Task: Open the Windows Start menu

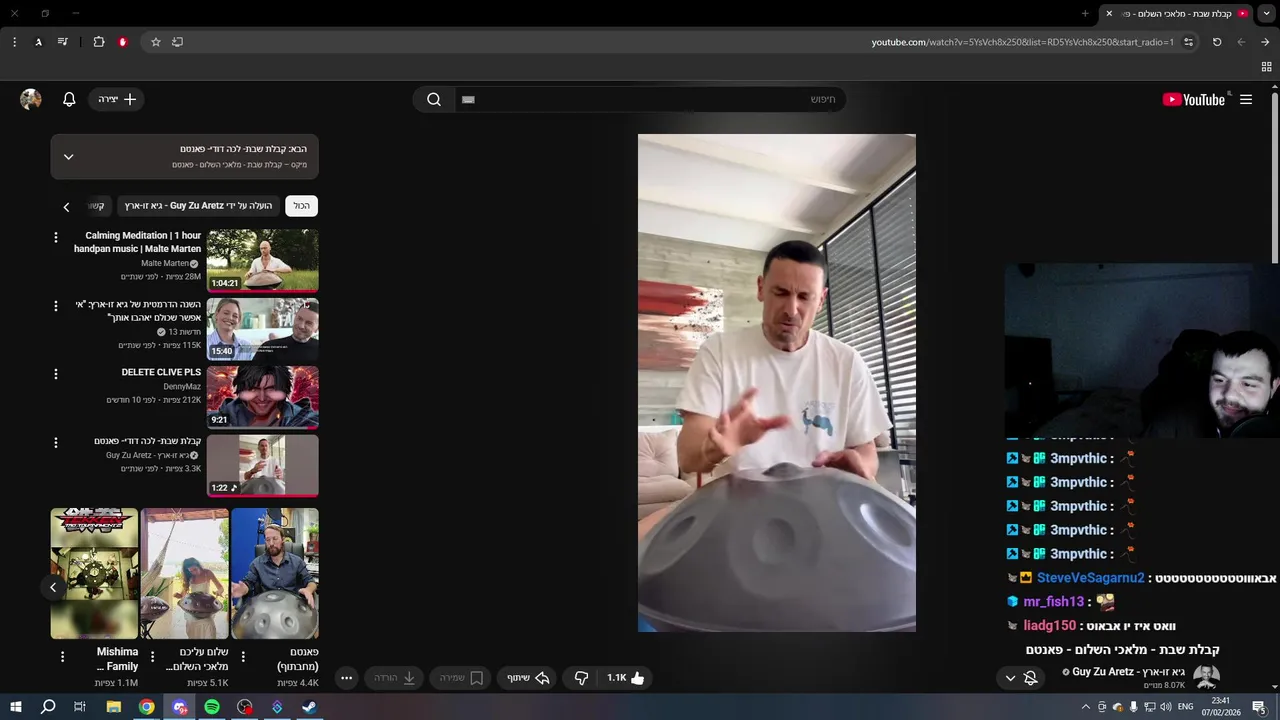Action: pos(16,707)
